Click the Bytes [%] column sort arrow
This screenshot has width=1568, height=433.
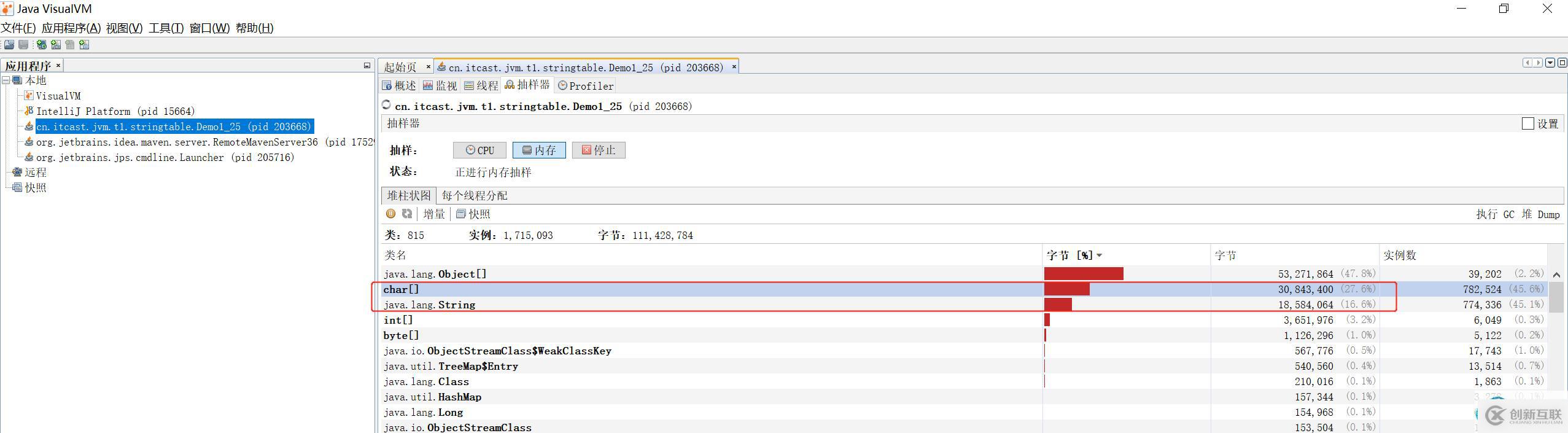click(x=1099, y=256)
